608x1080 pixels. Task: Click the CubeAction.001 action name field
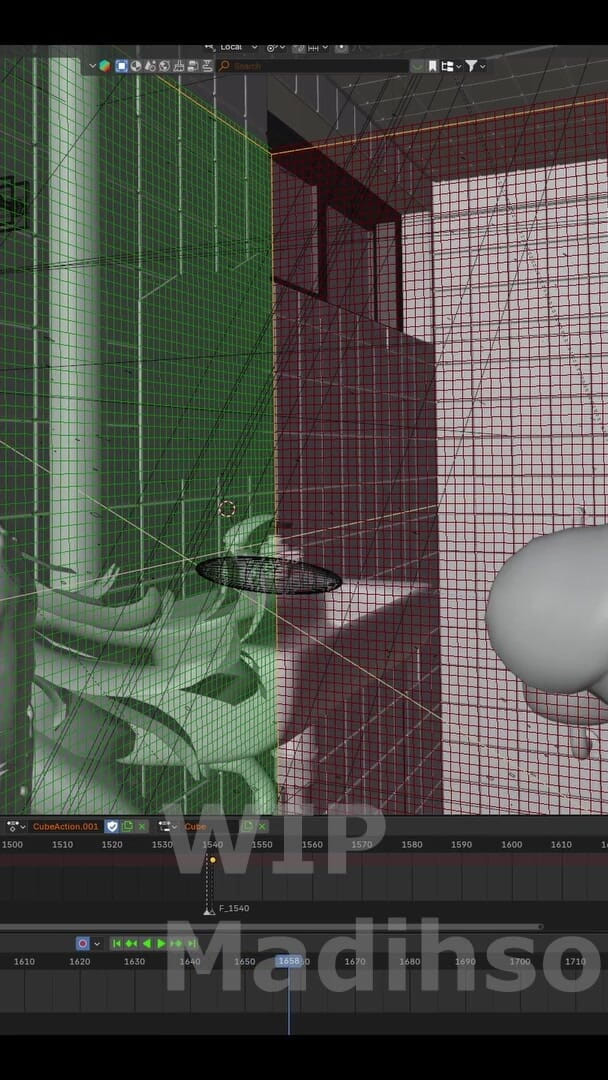[66, 827]
